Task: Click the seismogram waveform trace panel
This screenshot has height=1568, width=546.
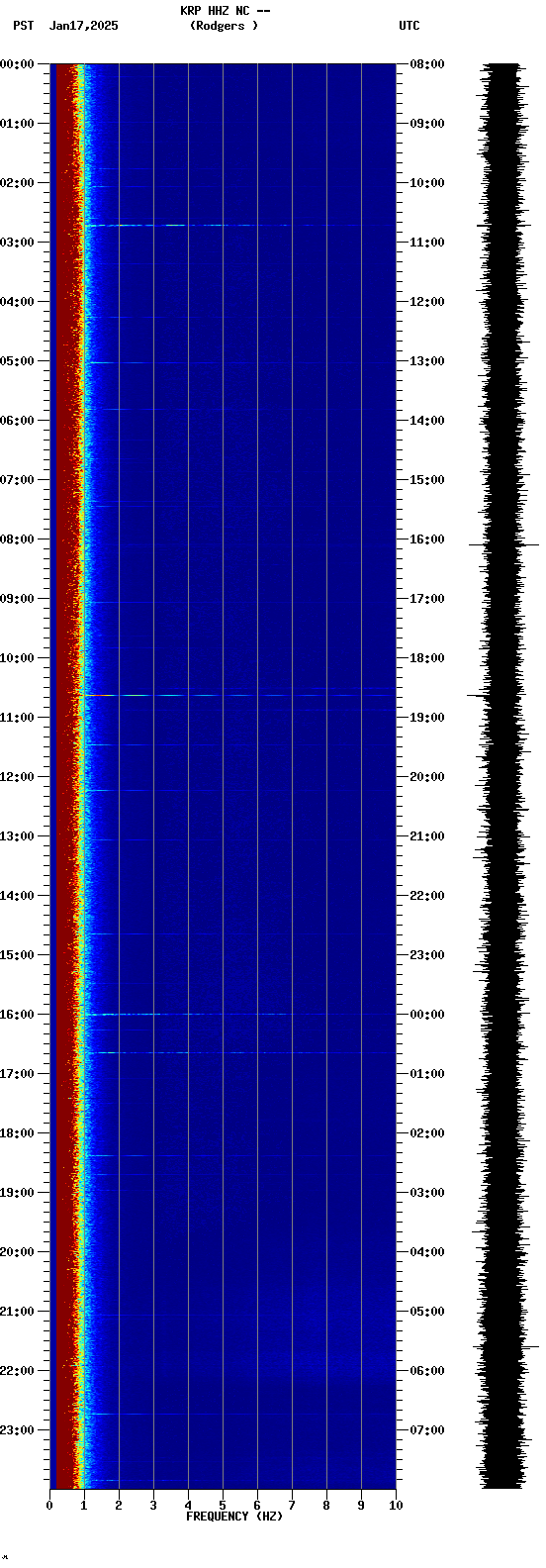Action: coord(503,776)
